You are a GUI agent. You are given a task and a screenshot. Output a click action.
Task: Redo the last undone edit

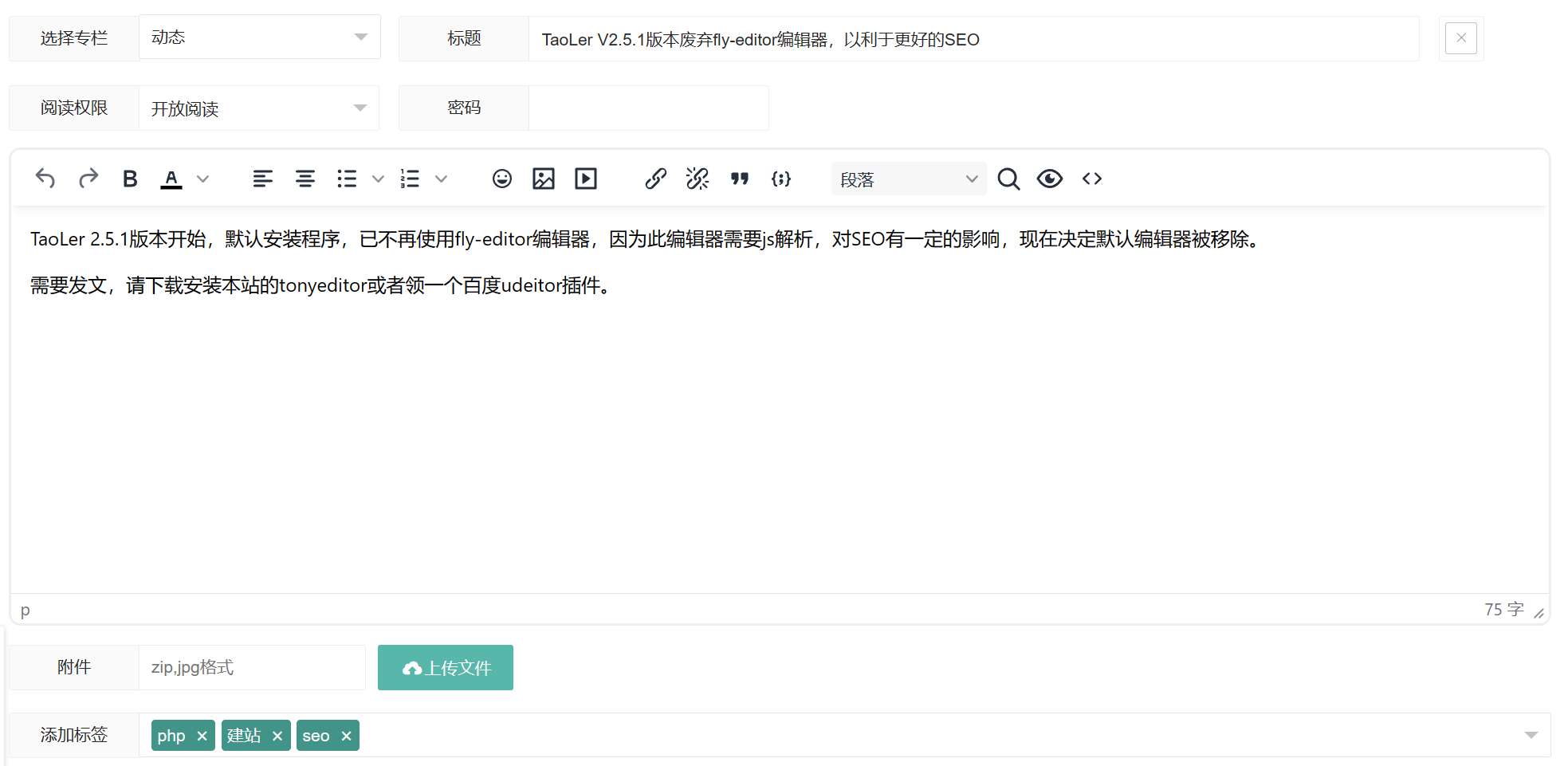88,179
